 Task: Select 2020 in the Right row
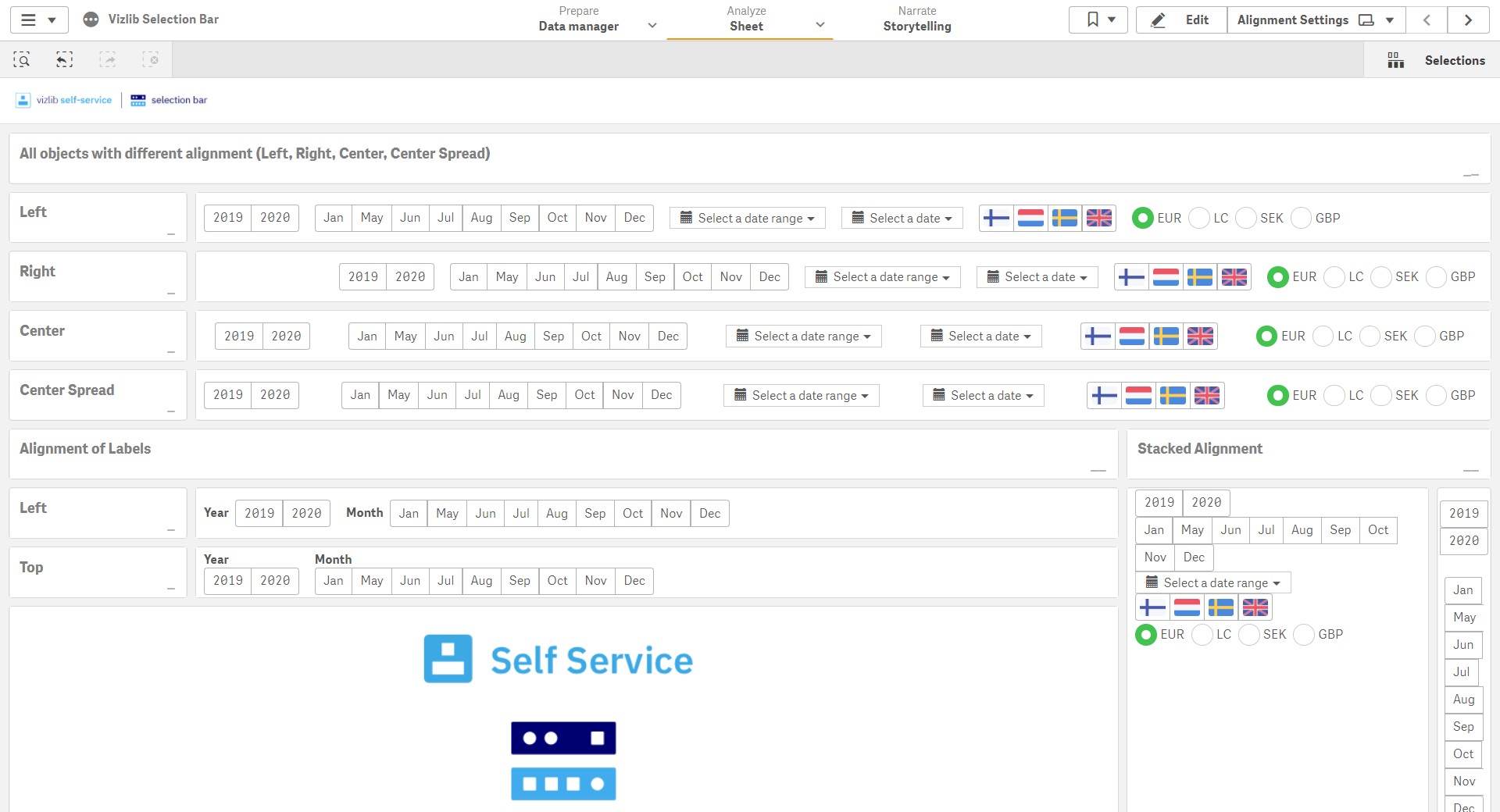pos(410,277)
